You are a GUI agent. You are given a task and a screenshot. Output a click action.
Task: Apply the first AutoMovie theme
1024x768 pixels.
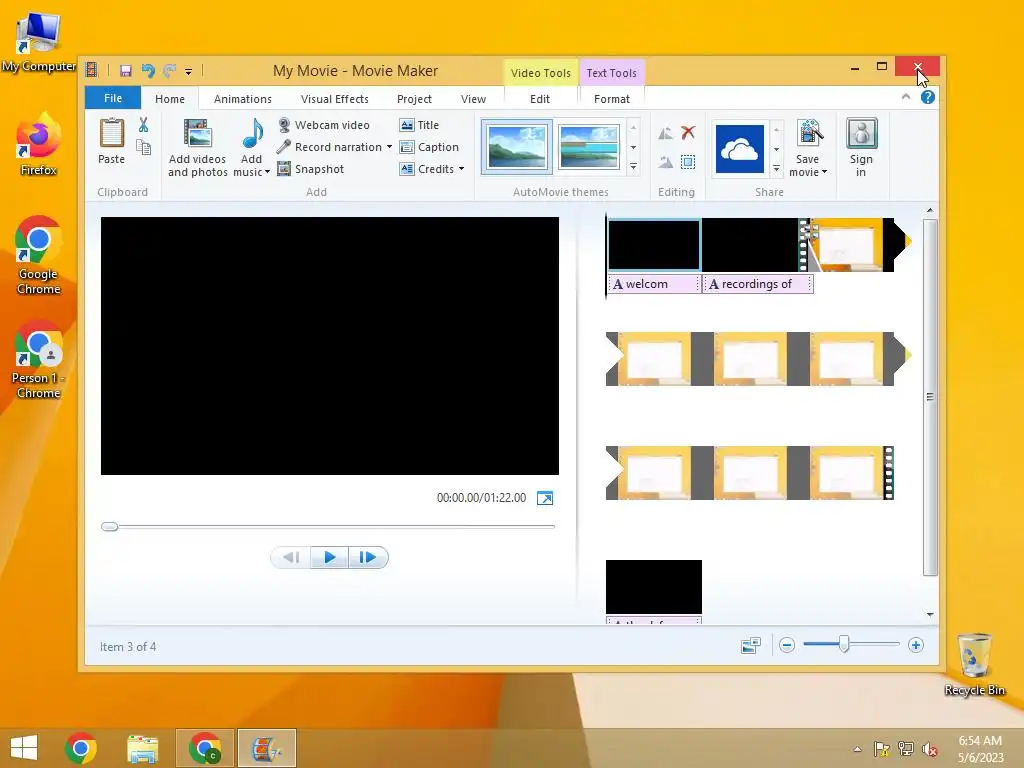coord(517,147)
